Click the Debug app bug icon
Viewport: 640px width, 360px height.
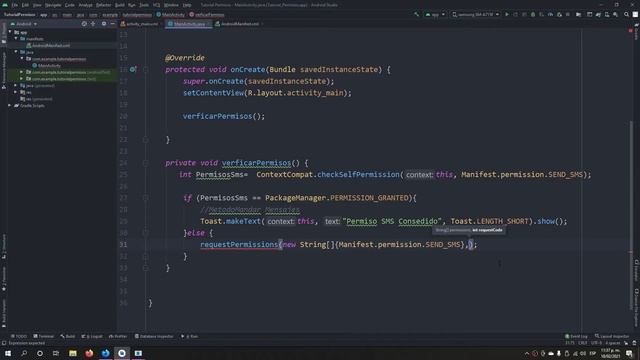point(533,14)
